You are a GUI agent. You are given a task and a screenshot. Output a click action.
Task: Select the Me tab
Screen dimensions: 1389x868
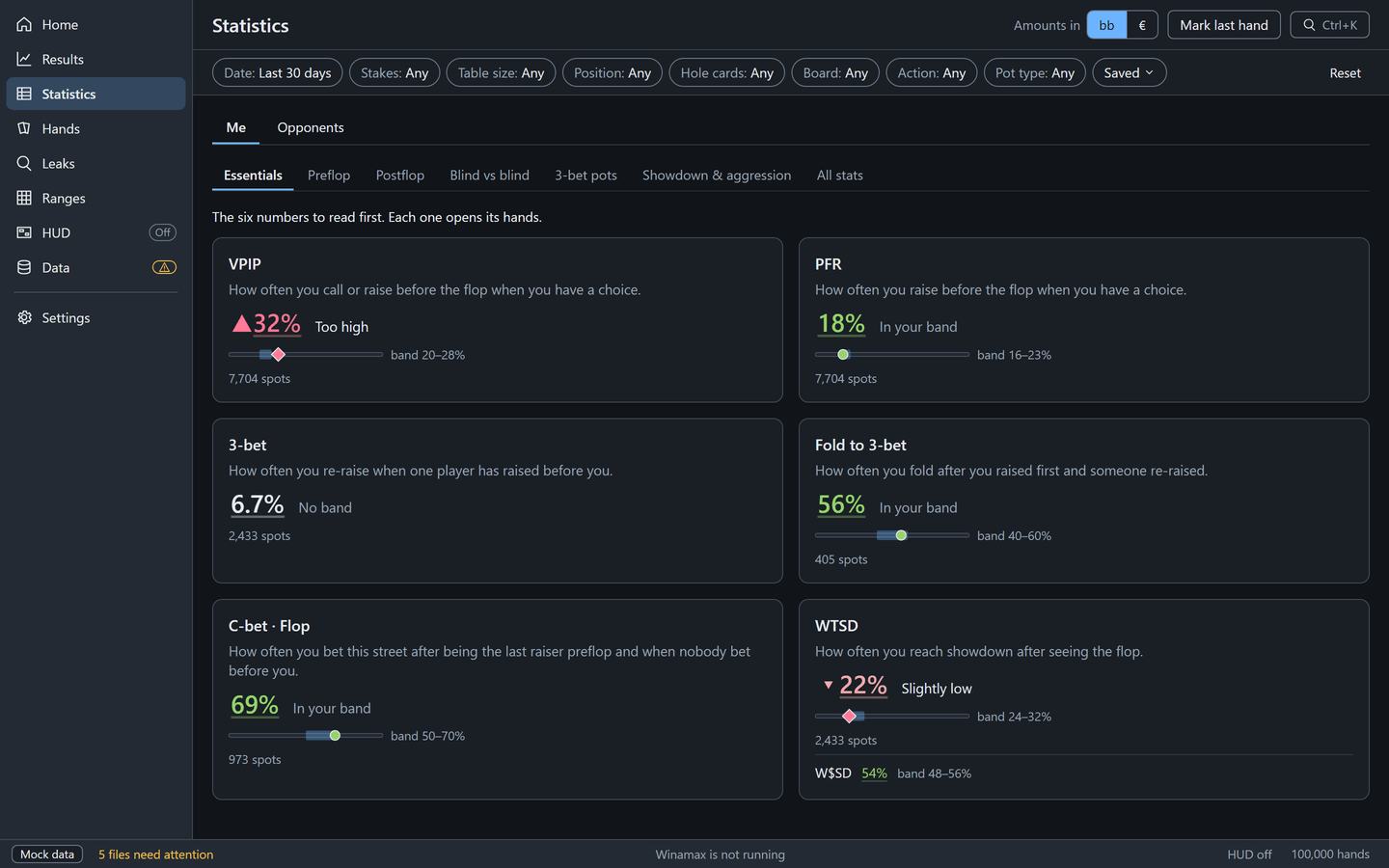(236, 127)
